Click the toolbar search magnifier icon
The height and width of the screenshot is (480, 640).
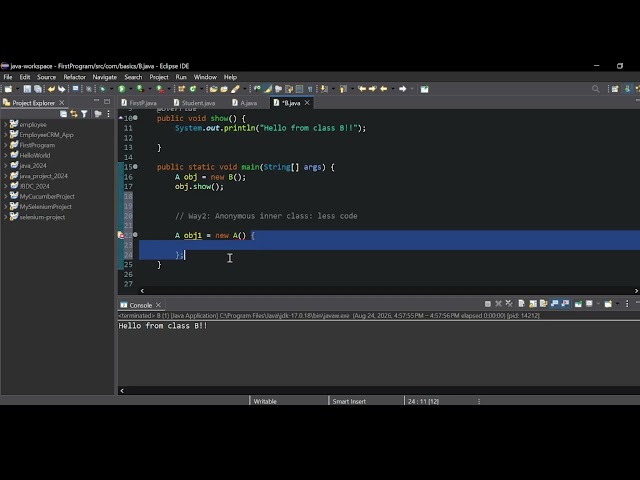pyautogui.click(x=596, y=89)
